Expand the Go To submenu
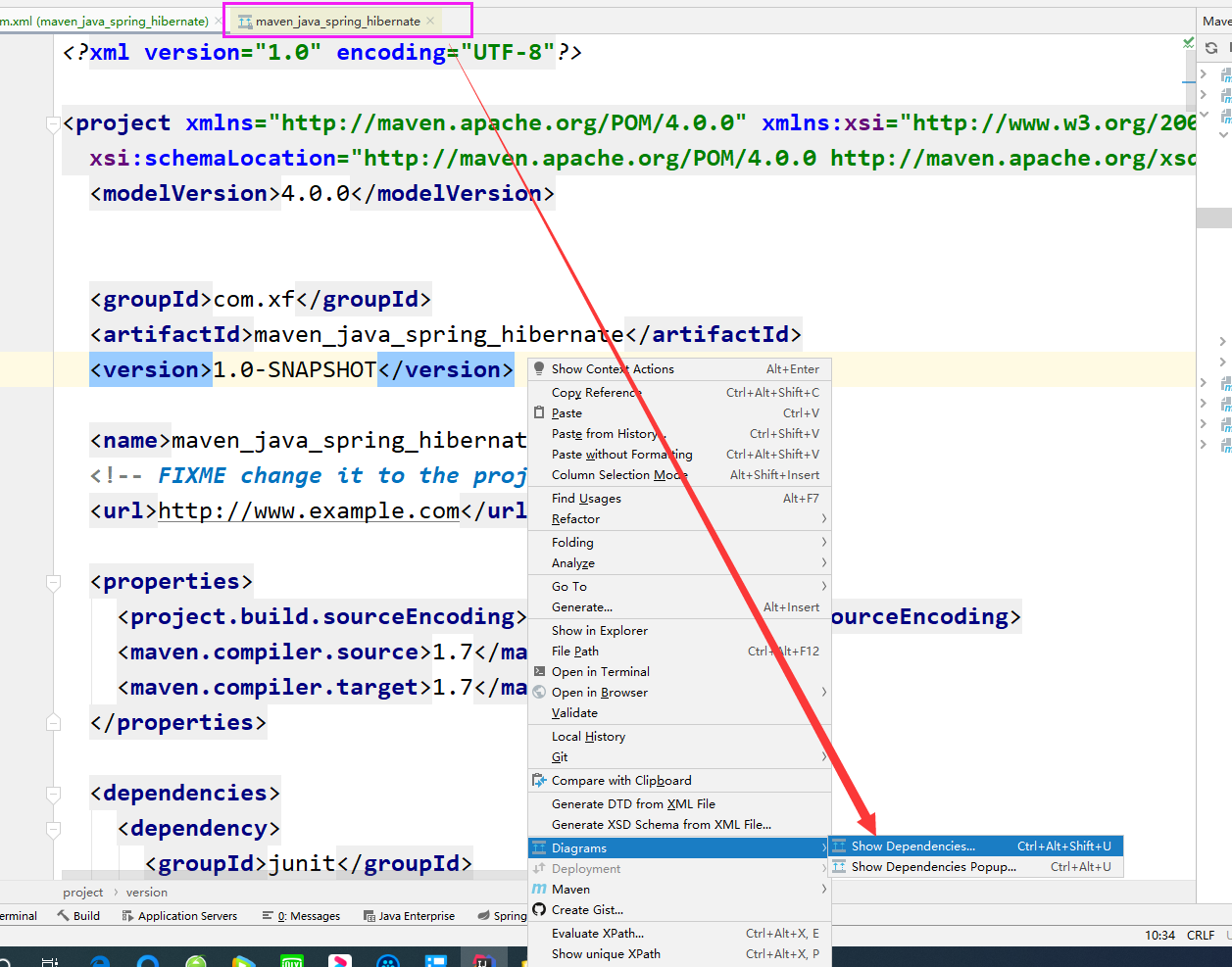Viewport: 1232px width, 967px height. (x=678, y=587)
